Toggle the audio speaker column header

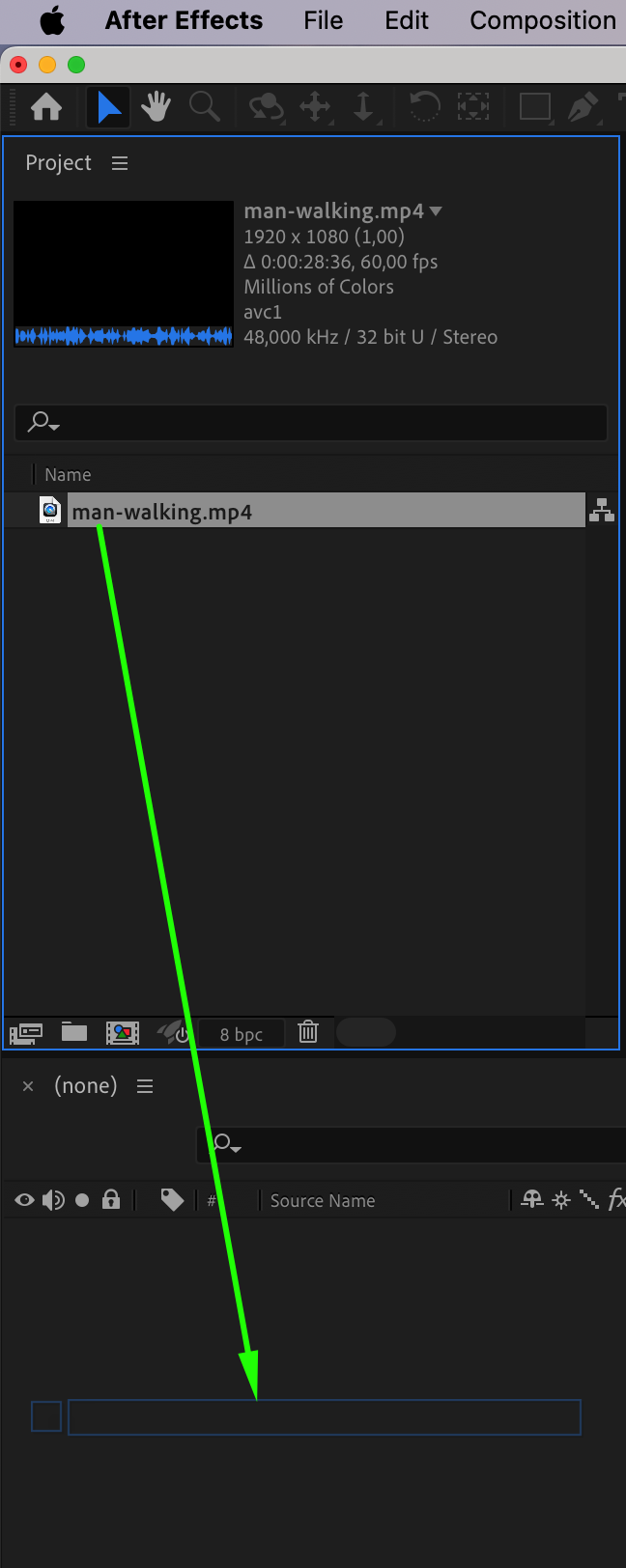coord(53,1200)
